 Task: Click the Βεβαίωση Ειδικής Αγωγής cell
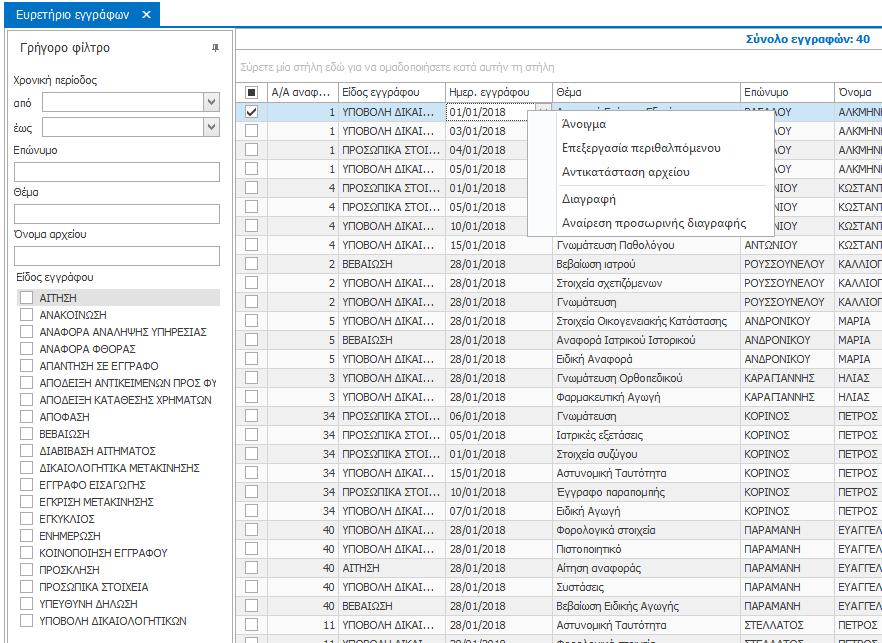coord(646,606)
